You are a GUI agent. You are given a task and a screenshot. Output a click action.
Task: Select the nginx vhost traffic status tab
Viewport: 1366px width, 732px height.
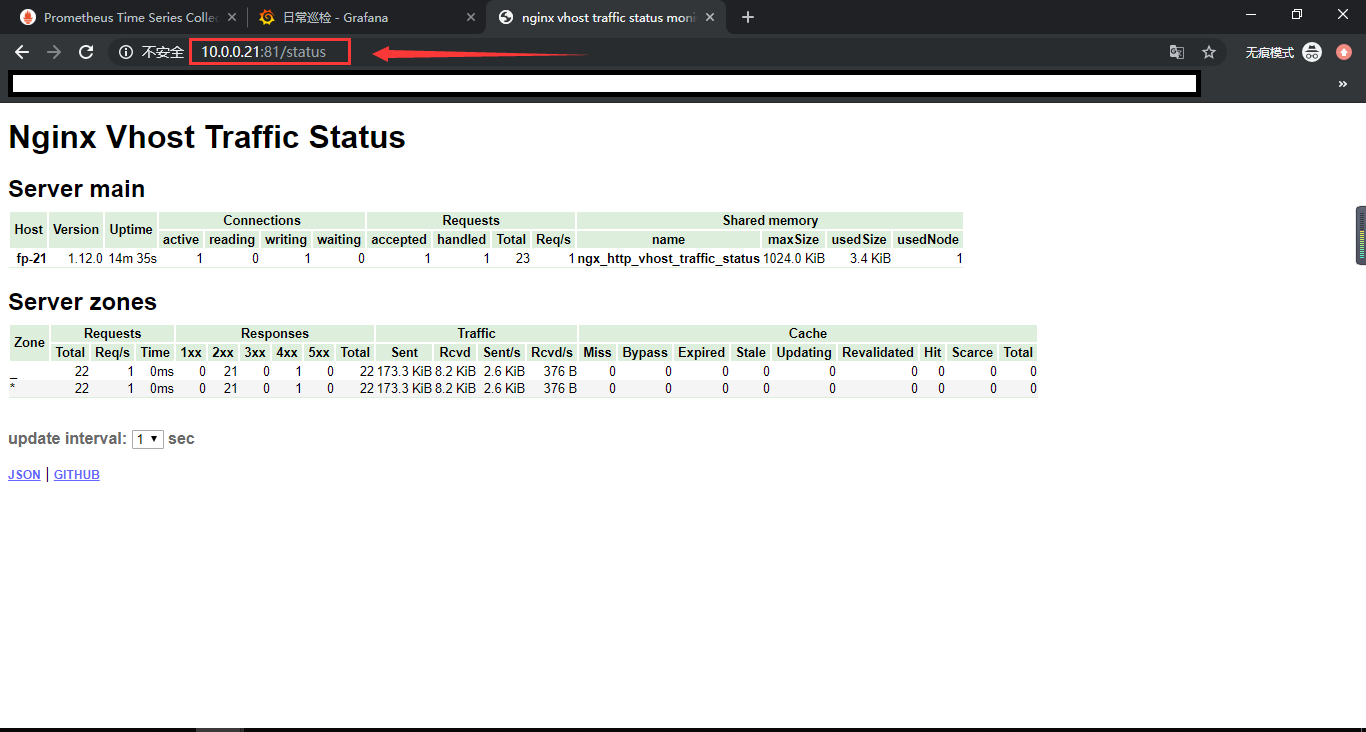click(606, 17)
